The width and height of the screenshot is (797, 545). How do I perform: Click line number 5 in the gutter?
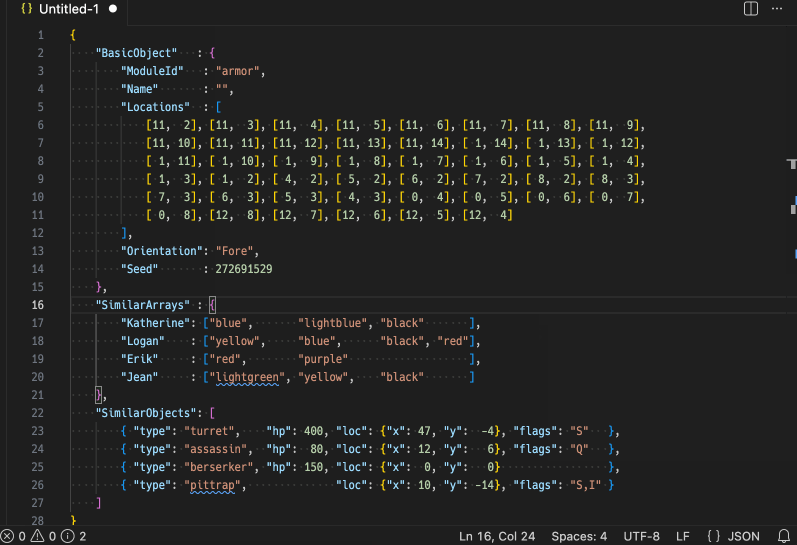[40, 107]
